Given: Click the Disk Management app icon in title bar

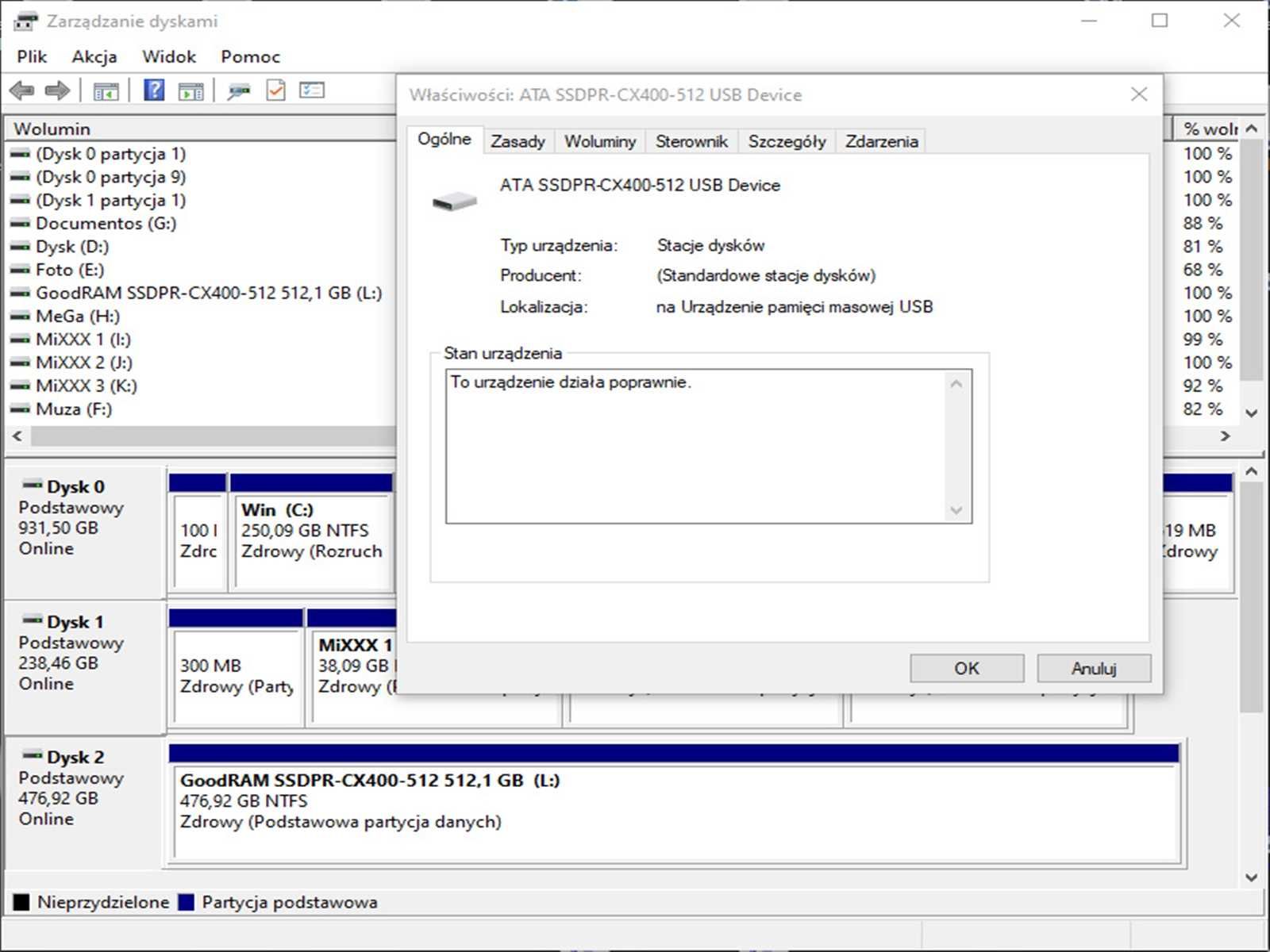Looking at the screenshot, I should (25, 21).
